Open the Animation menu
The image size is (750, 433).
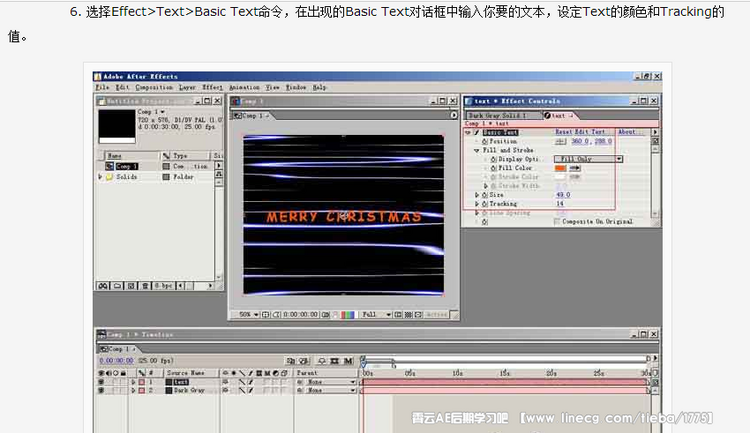coord(244,87)
